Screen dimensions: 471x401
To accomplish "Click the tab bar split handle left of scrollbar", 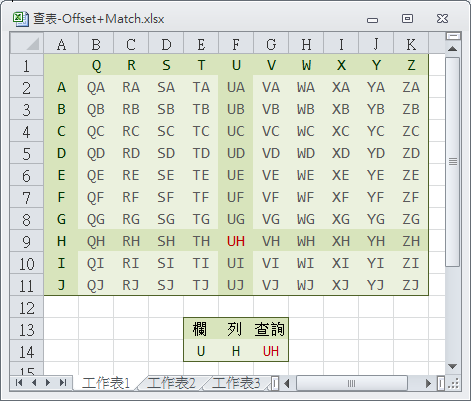I will pyautogui.click(x=275, y=383).
